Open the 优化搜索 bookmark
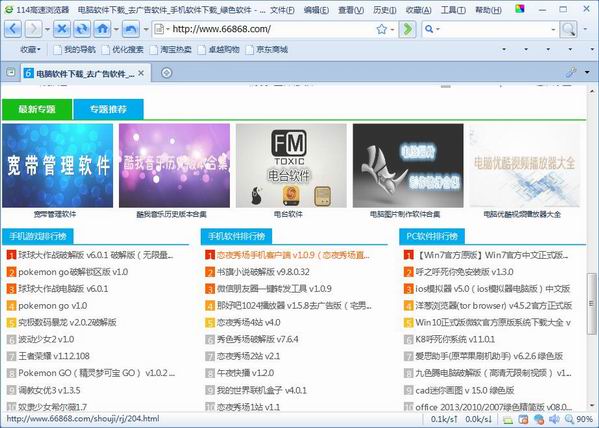 (123, 50)
